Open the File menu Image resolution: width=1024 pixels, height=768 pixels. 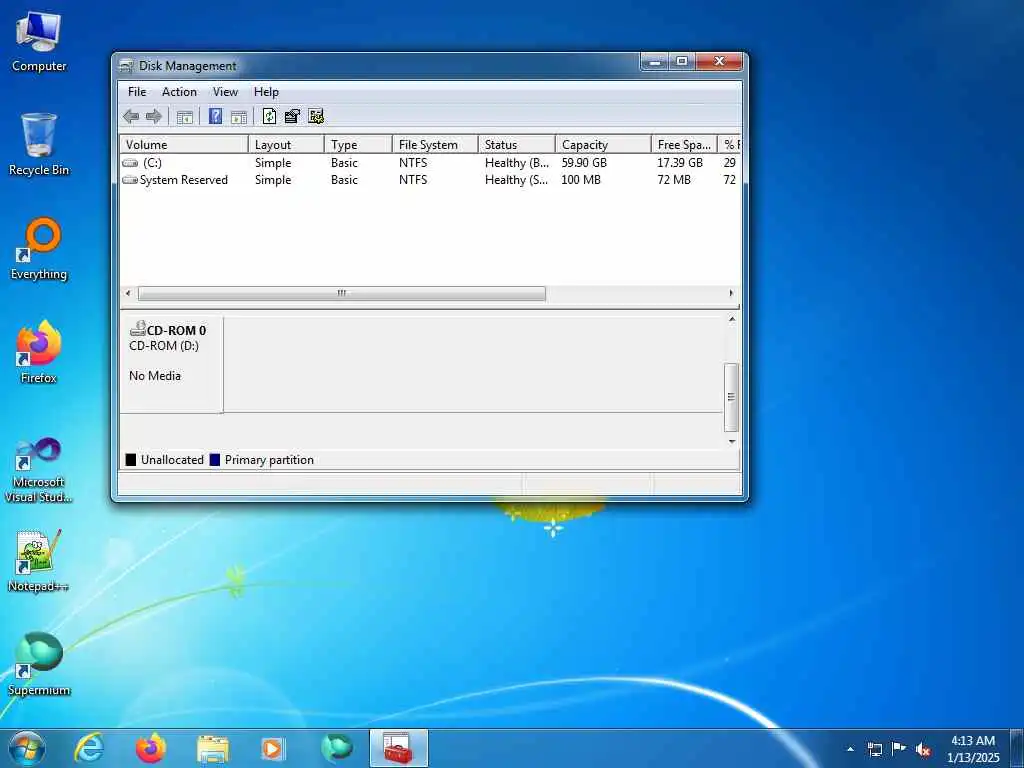coord(137,92)
